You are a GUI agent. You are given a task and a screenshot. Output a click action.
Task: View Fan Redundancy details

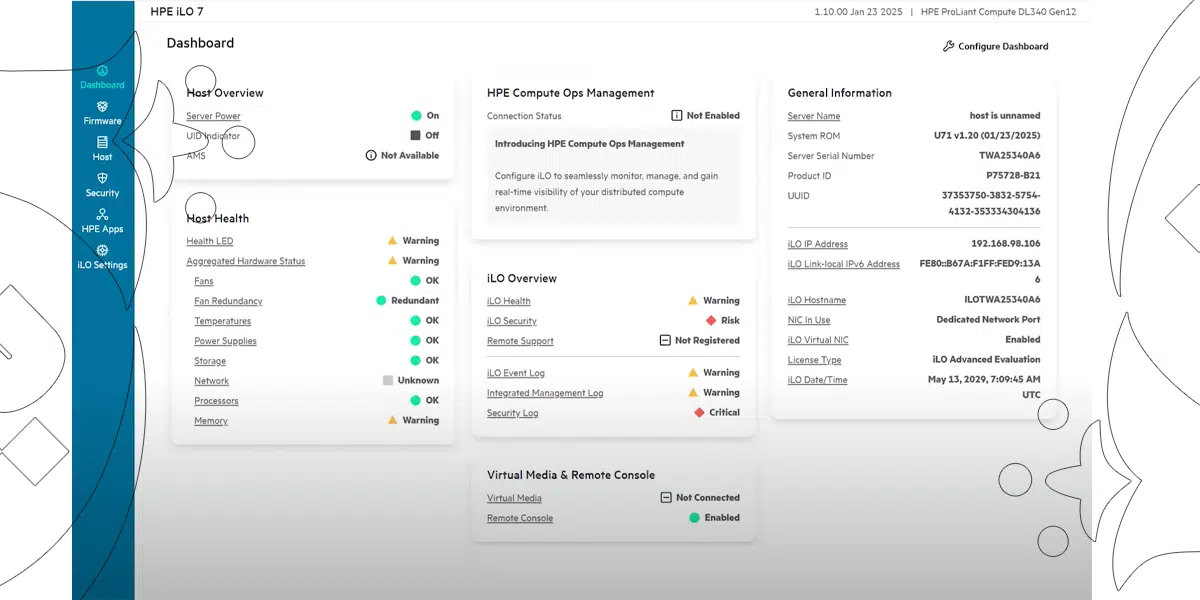pyautogui.click(x=228, y=301)
